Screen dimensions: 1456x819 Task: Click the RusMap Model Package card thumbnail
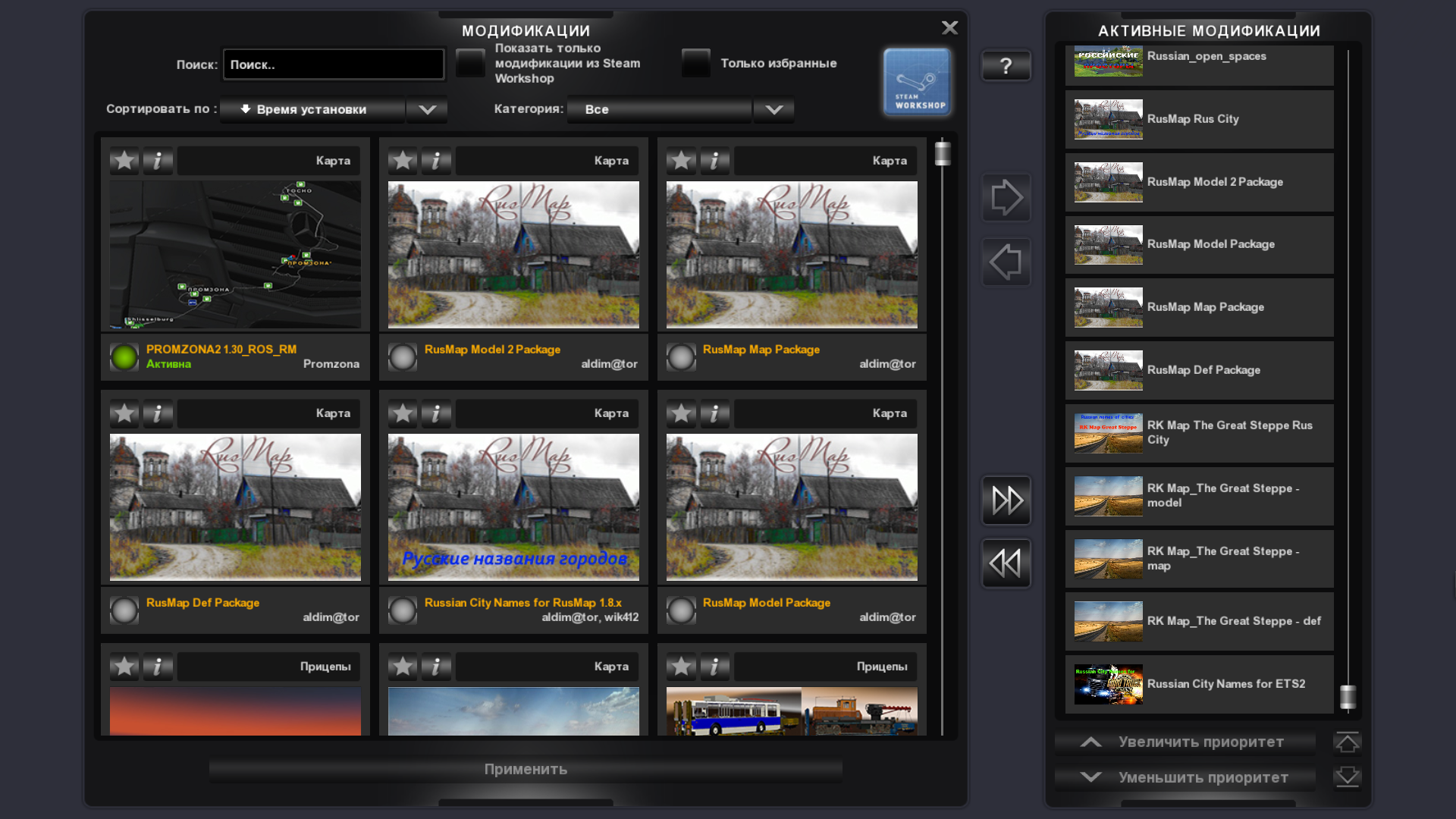click(x=792, y=507)
